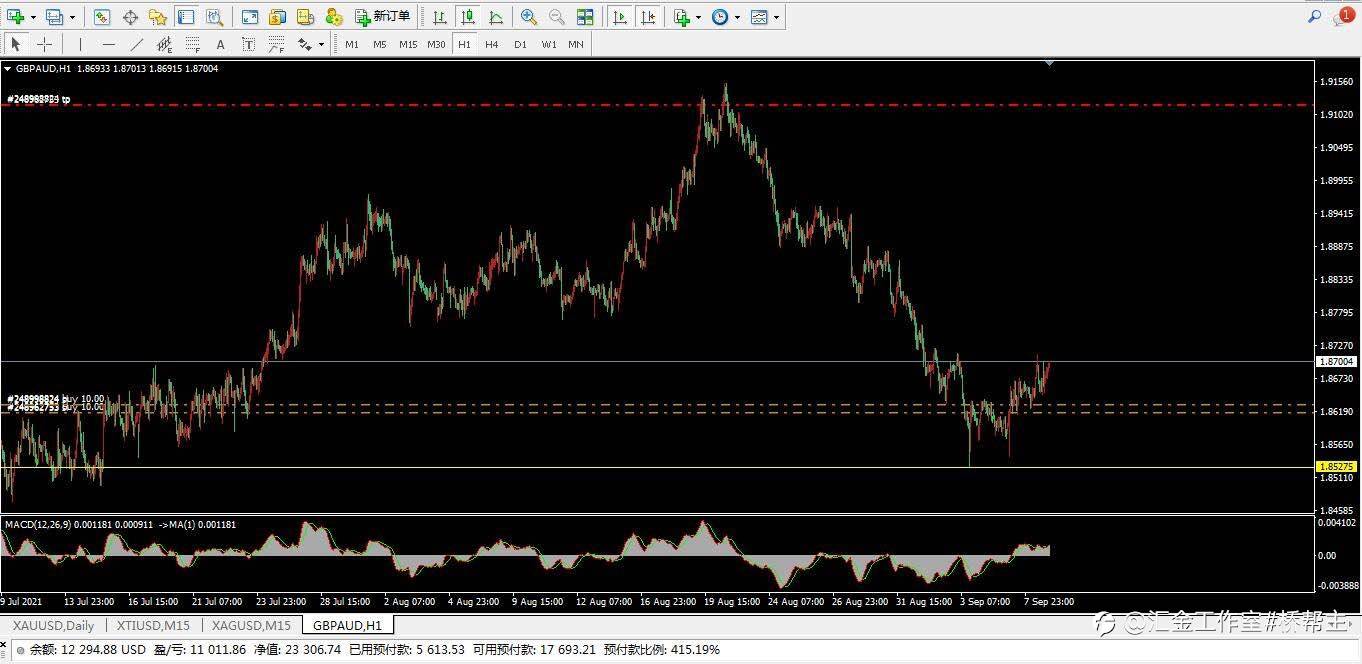Switch timeframe to M15
This screenshot has width=1362, height=664.
408,44
